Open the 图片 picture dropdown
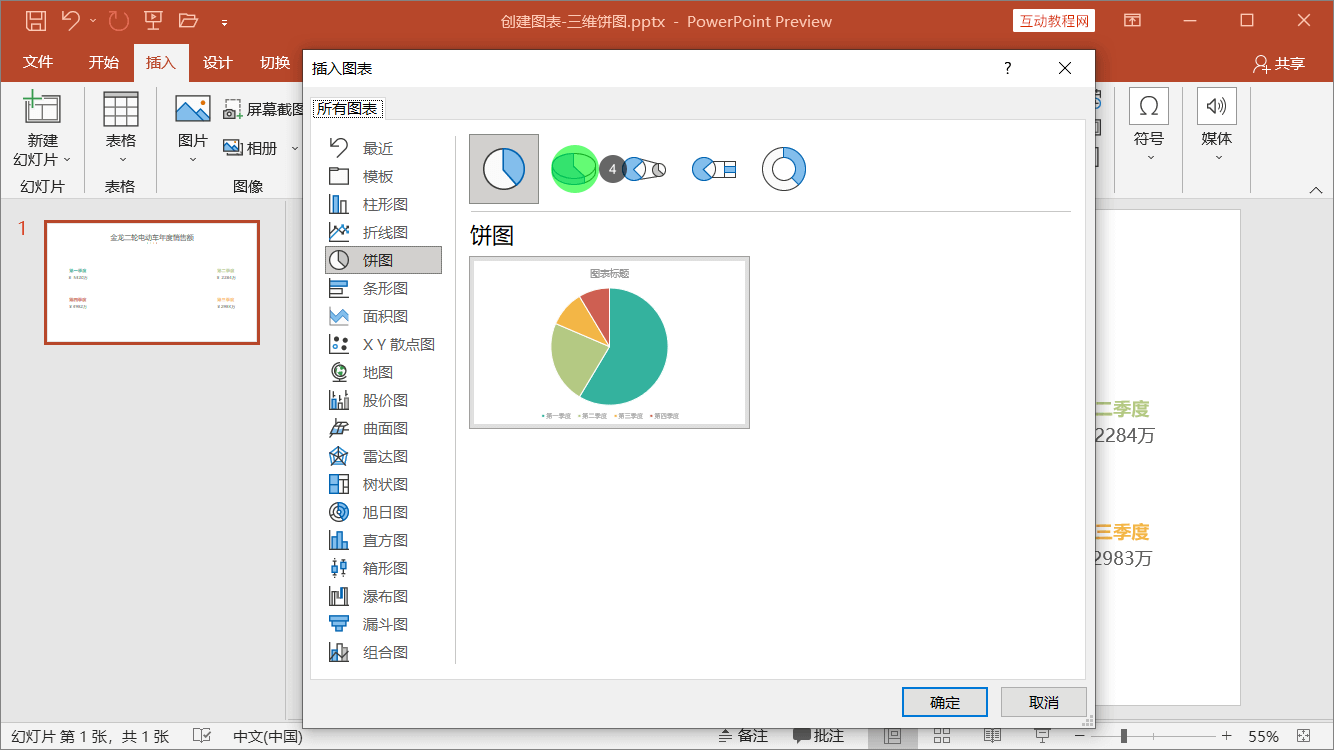The height and width of the screenshot is (750, 1334). click(193, 128)
